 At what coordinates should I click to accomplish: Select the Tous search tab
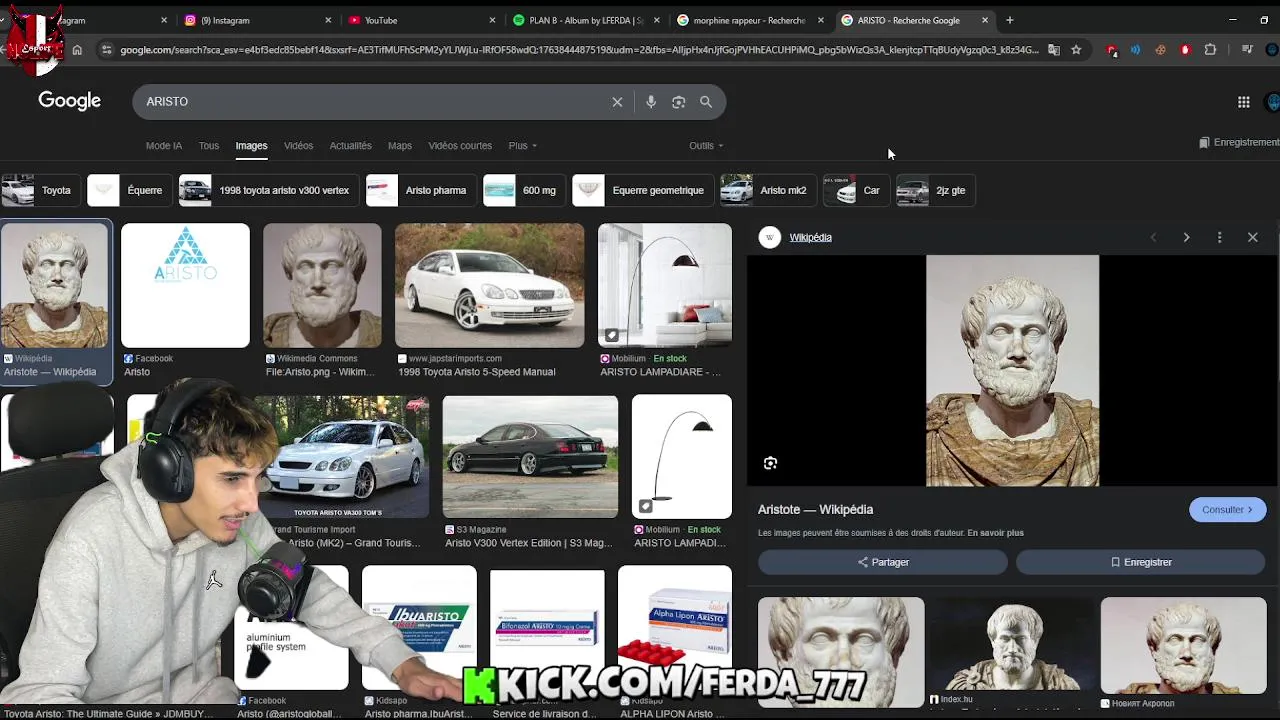(x=209, y=146)
